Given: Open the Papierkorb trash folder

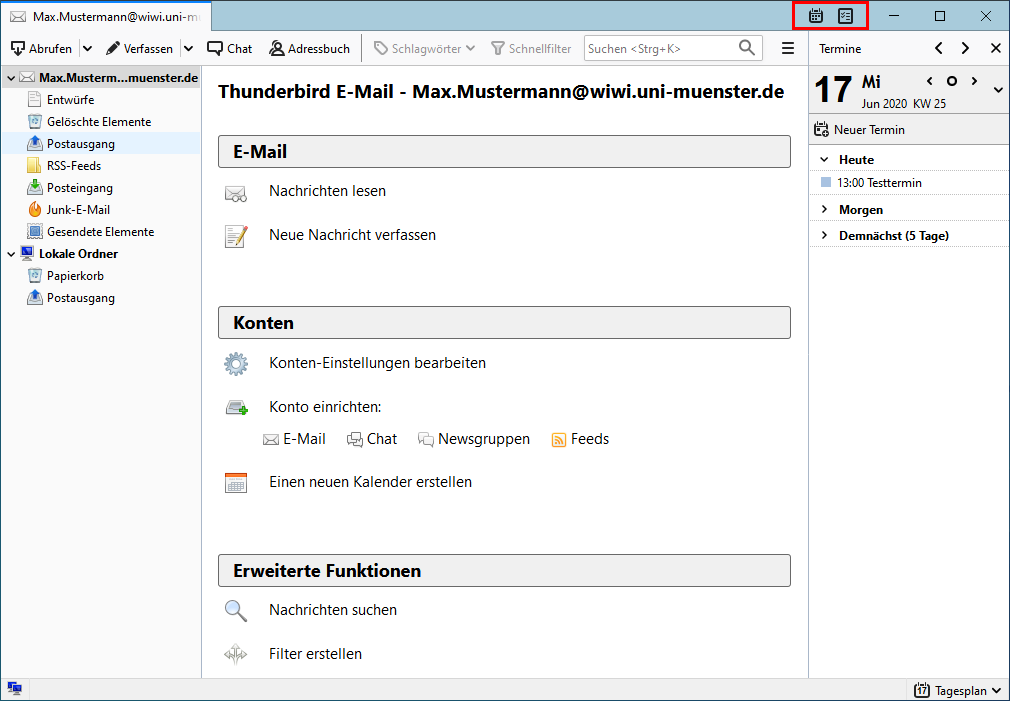Looking at the screenshot, I should click(75, 276).
